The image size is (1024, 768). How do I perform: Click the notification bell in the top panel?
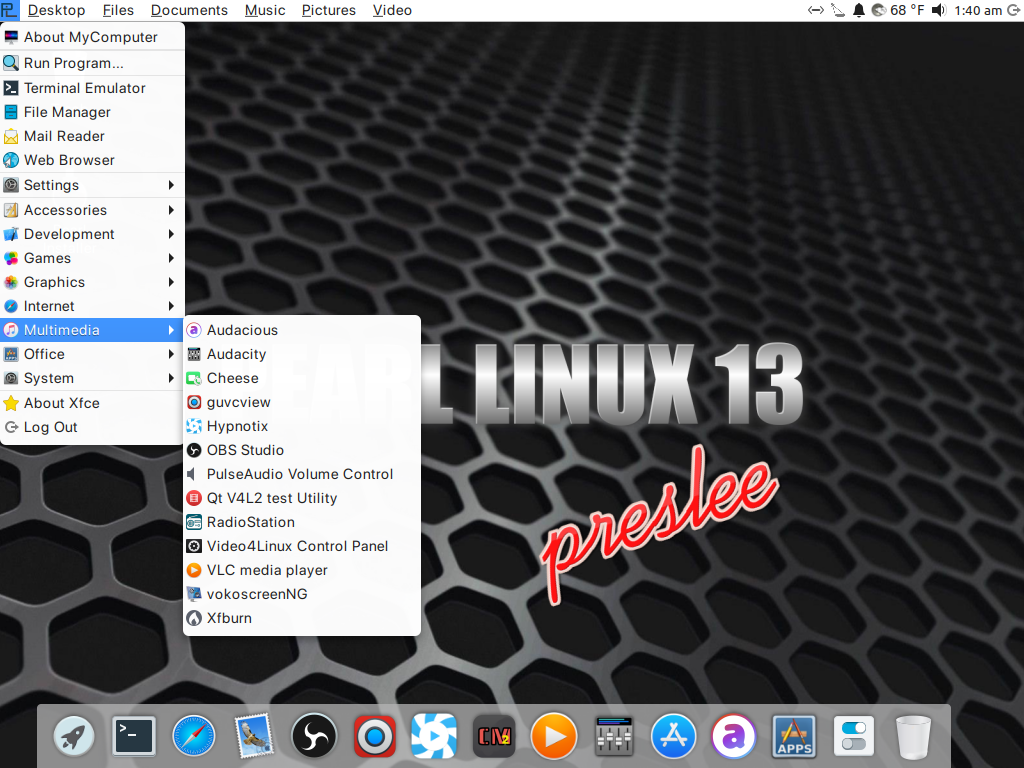tap(858, 10)
